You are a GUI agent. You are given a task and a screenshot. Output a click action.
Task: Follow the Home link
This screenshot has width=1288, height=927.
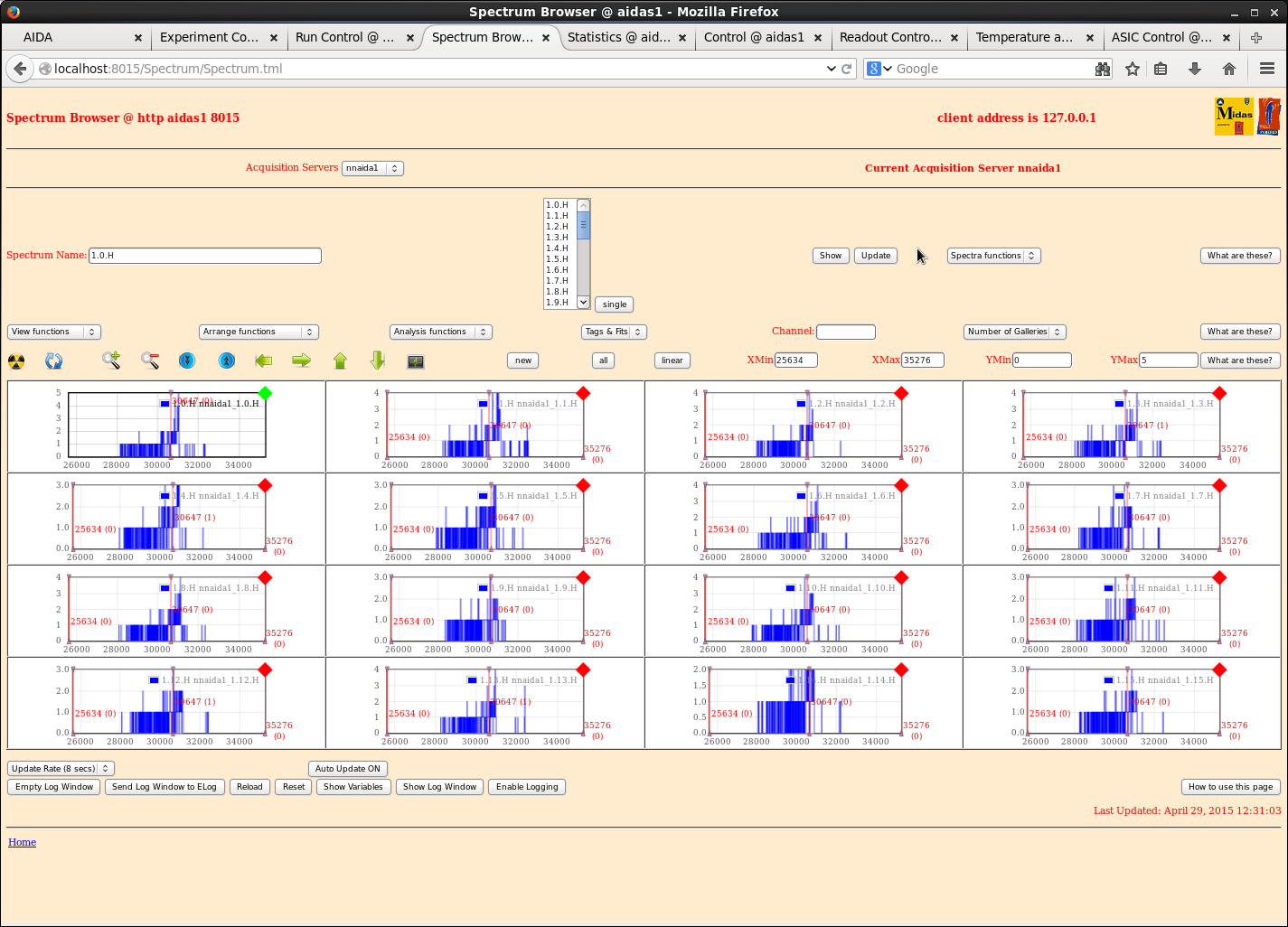(23, 842)
